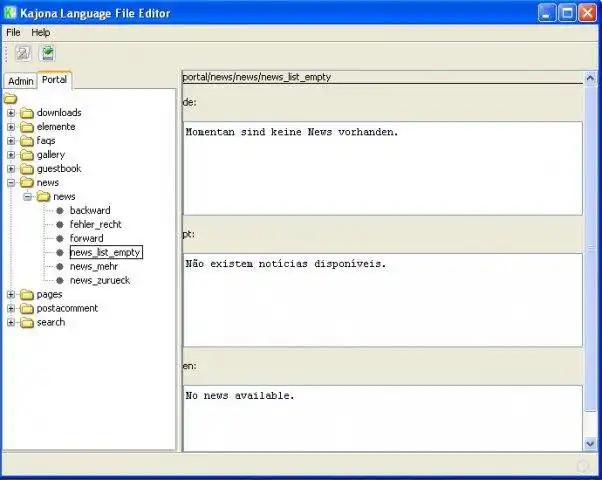
Task: Click the search folder icon
Action: click(x=27, y=323)
